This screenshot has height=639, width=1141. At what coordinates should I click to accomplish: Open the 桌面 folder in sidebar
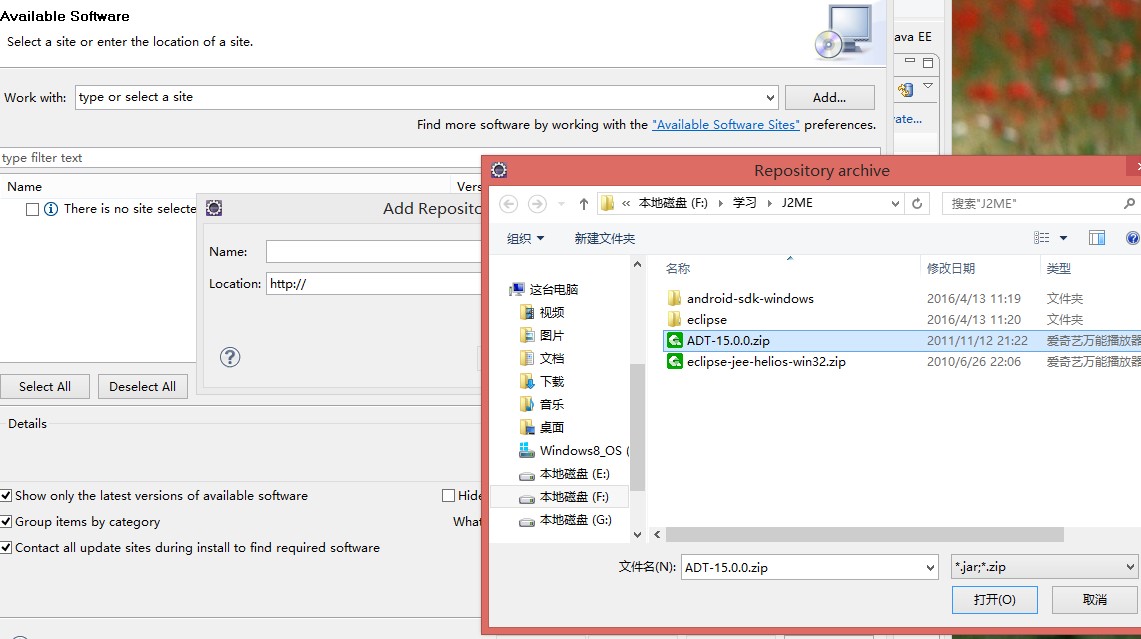[542, 428]
